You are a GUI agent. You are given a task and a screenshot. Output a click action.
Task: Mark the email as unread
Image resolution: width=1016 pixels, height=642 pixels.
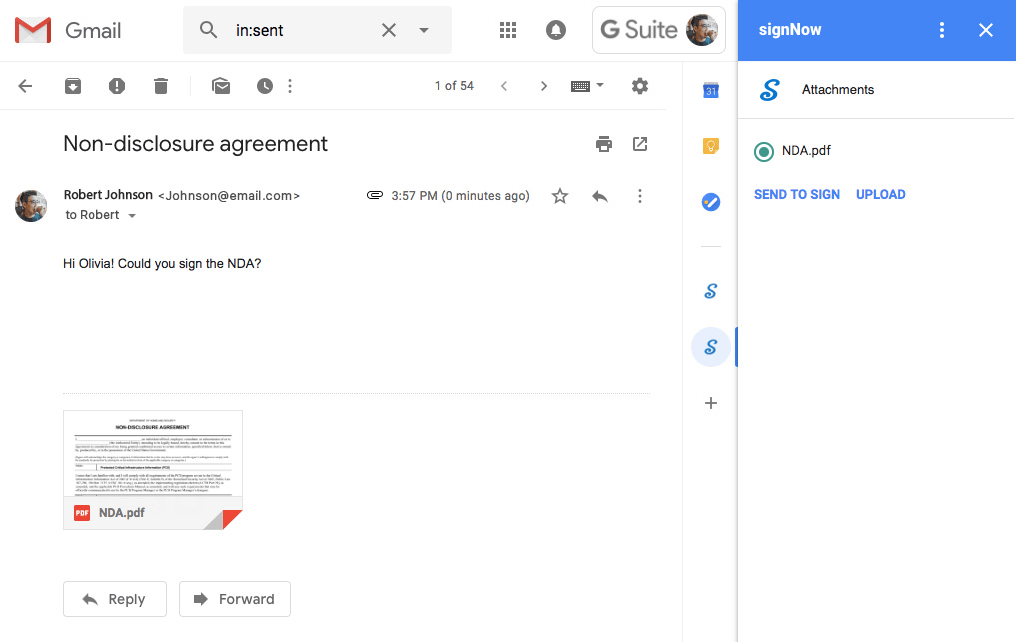click(x=221, y=86)
